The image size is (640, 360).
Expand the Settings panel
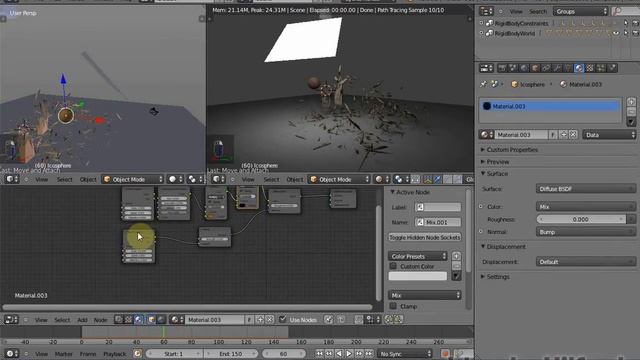pyautogui.click(x=498, y=276)
